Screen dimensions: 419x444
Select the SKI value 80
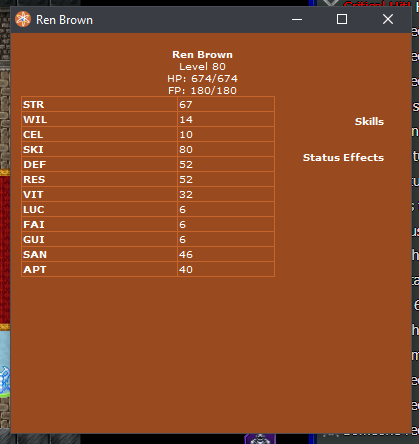pyautogui.click(x=186, y=150)
